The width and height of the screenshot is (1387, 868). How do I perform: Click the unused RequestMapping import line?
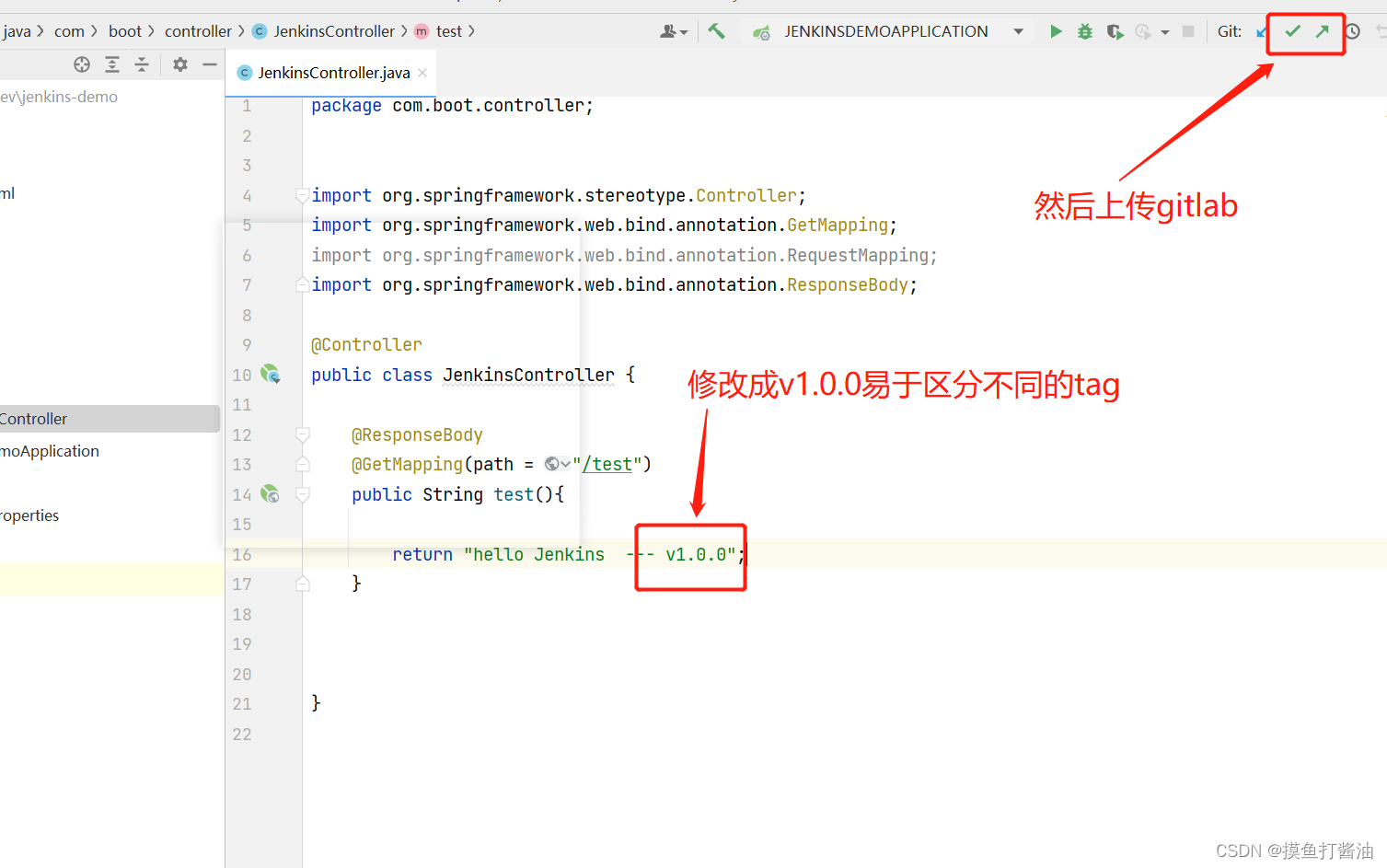click(624, 255)
